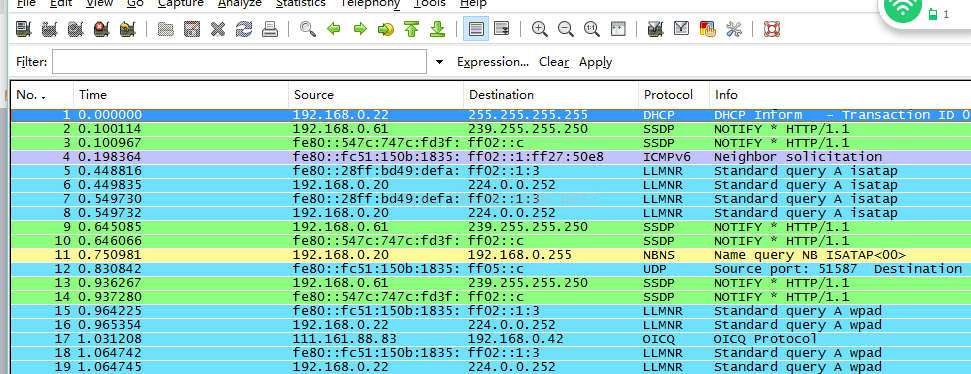Open preferences with wrench icon
This screenshot has width=971, height=374.
[734, 29]
